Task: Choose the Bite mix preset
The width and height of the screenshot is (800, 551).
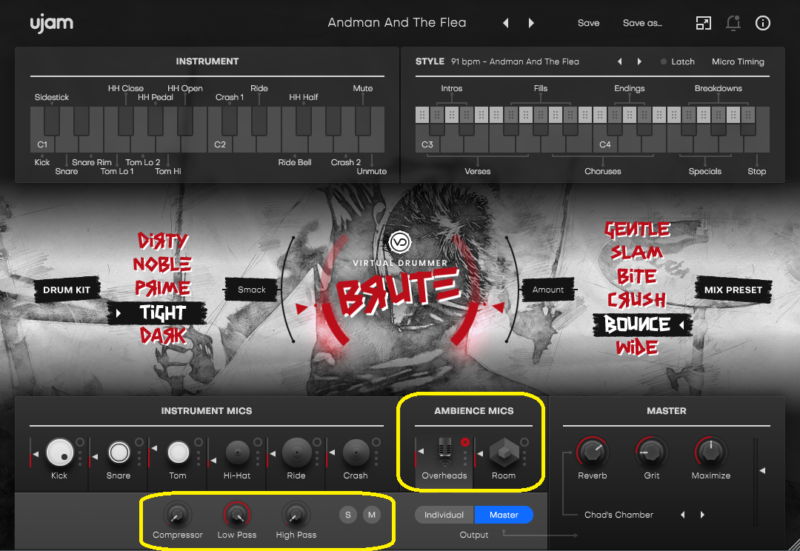Action: tap(637, 277)
